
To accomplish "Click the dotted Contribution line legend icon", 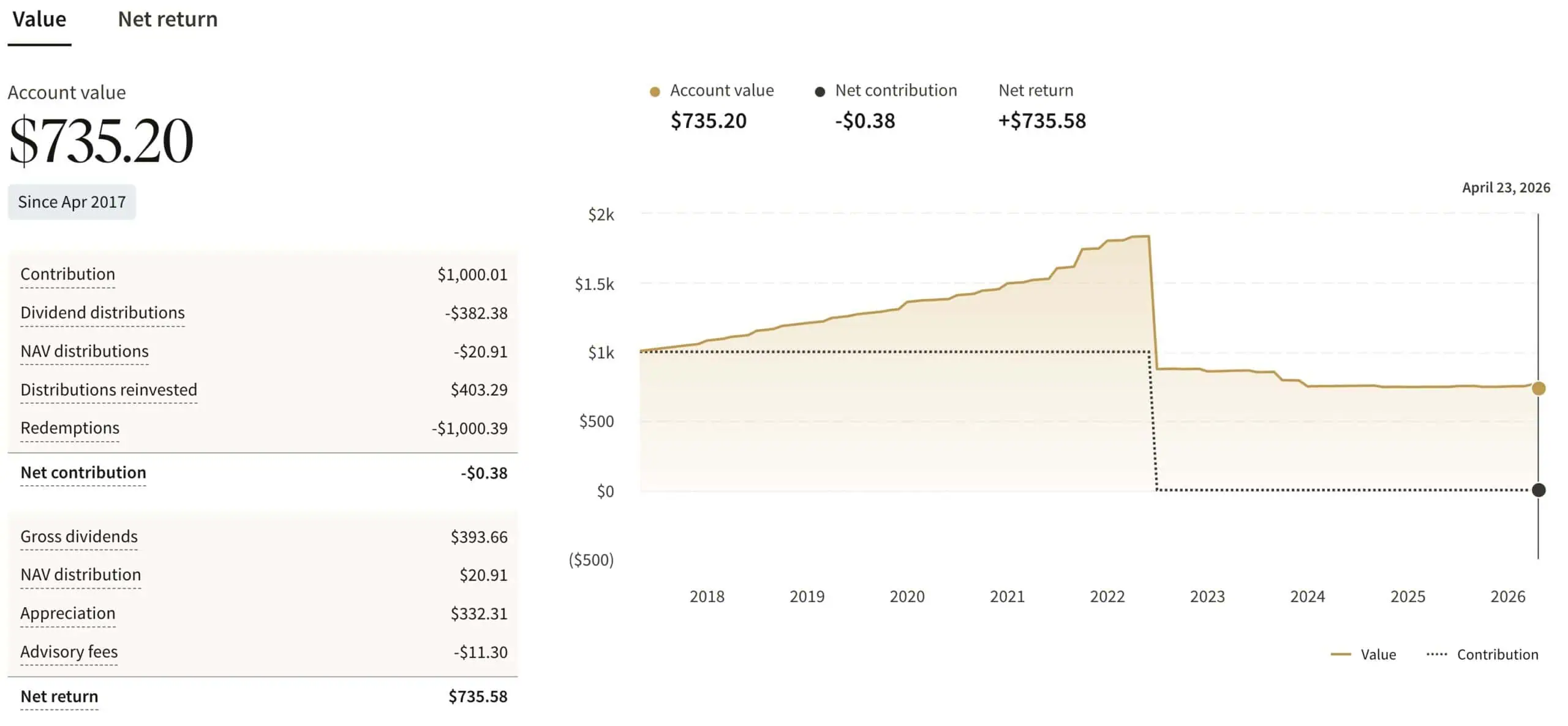I will coord(1436,654).
